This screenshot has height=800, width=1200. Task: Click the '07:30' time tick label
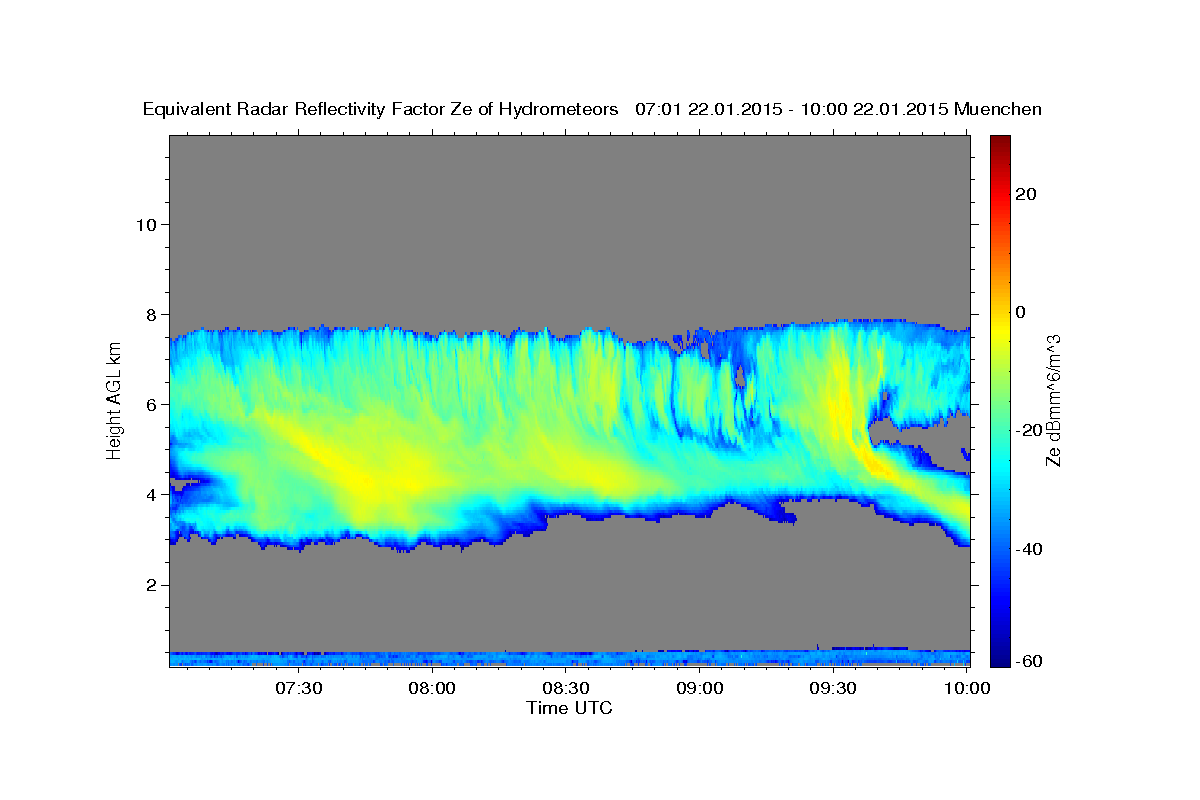tap(298, 688)
